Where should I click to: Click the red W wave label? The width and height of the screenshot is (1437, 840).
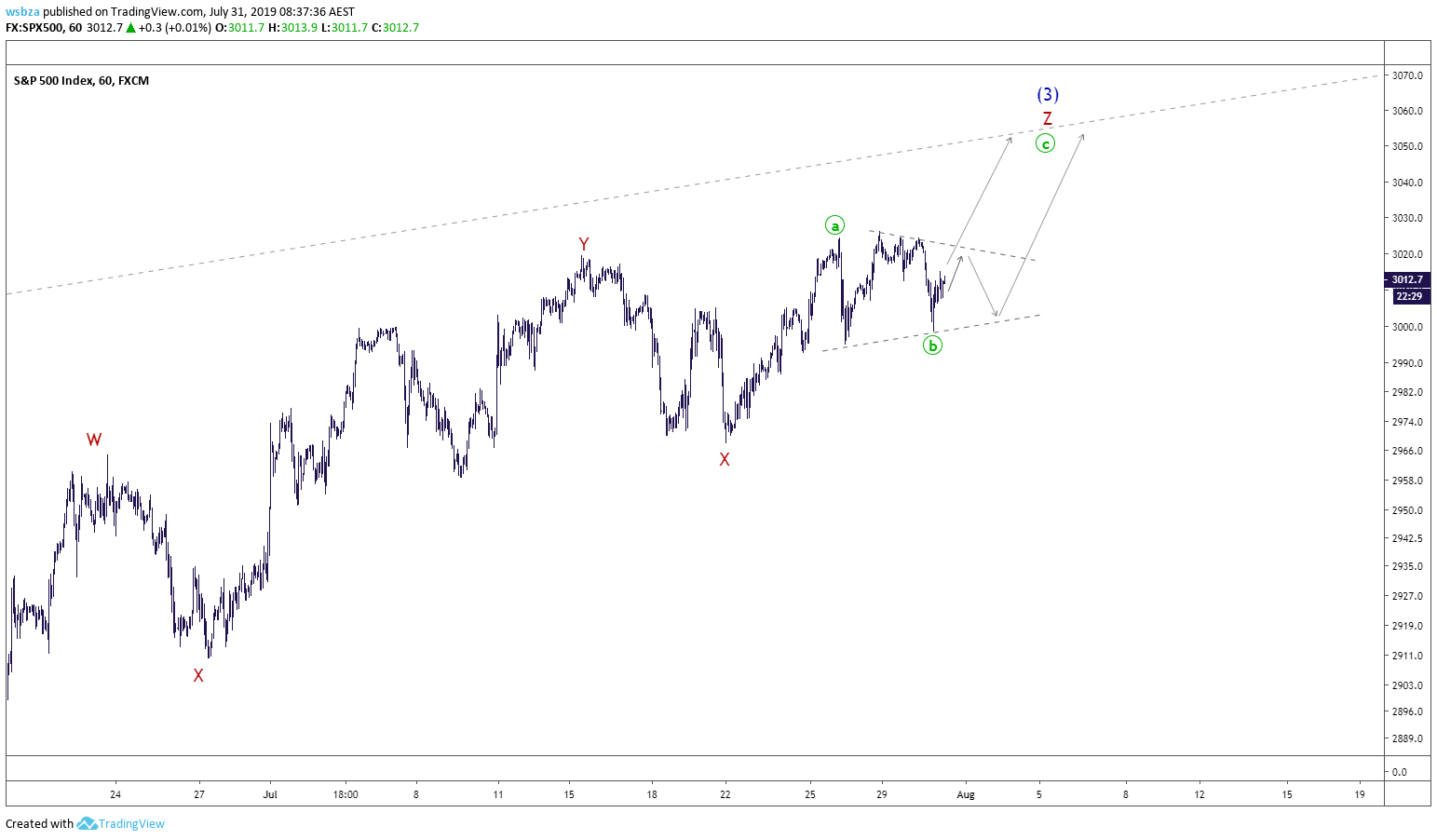94,440
